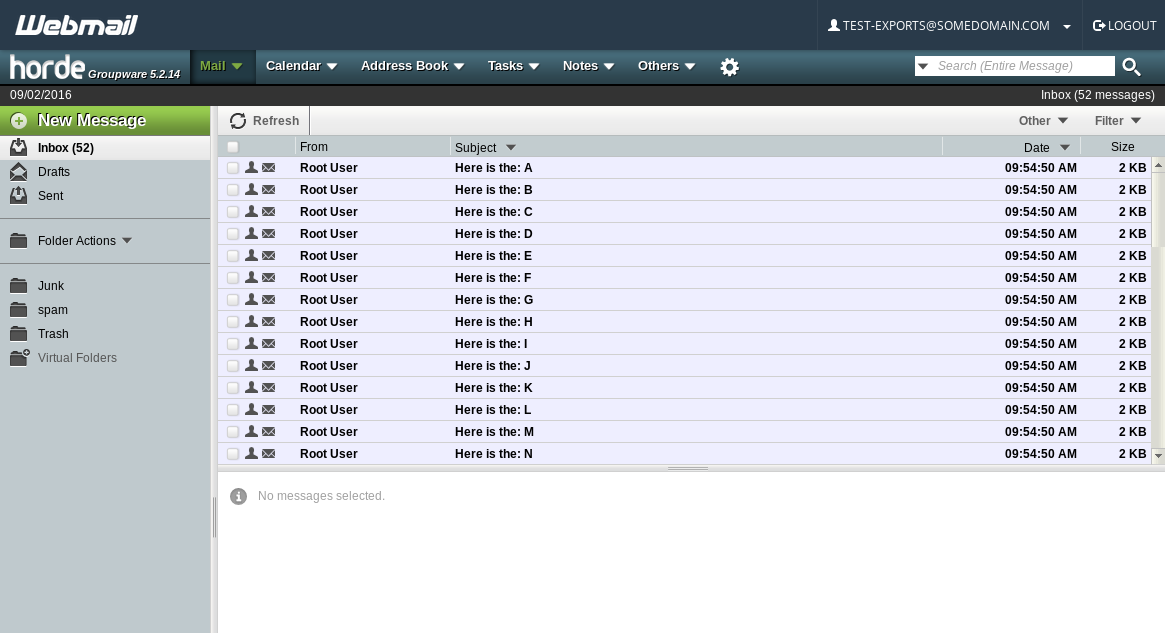Click the green plus New Message icon
The height and width of the screenshot is (633, 1165).
(19, 120)
